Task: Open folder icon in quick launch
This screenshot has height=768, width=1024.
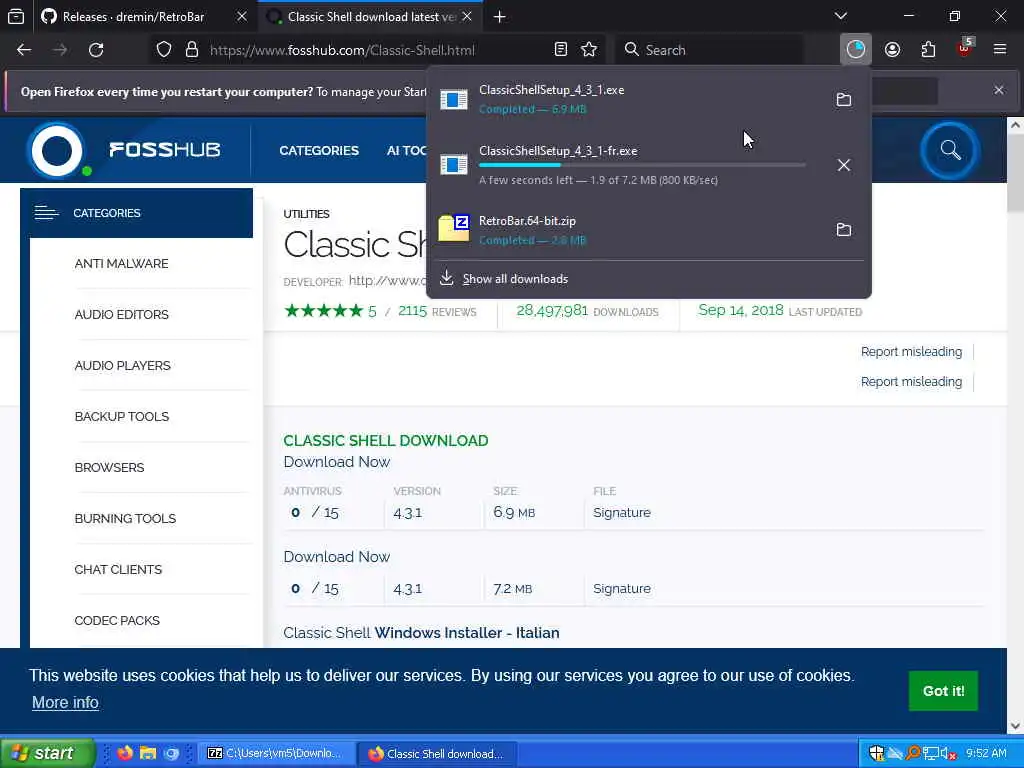Action: click(148, 753)
